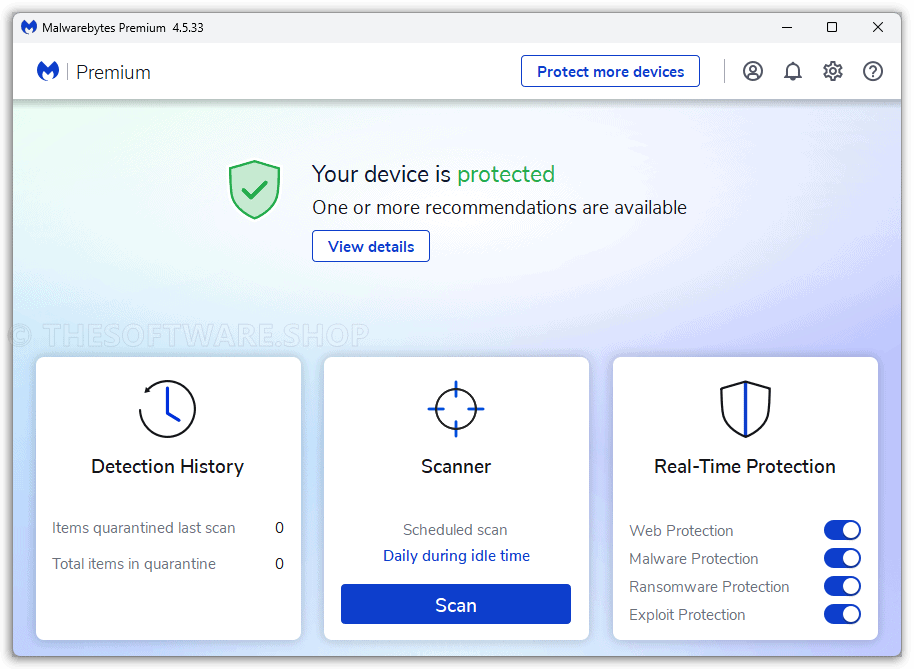Image resolution: width=914 pixels, height=669 pixels.
Task: Click the Web Protection label
Action: [681, 530]
